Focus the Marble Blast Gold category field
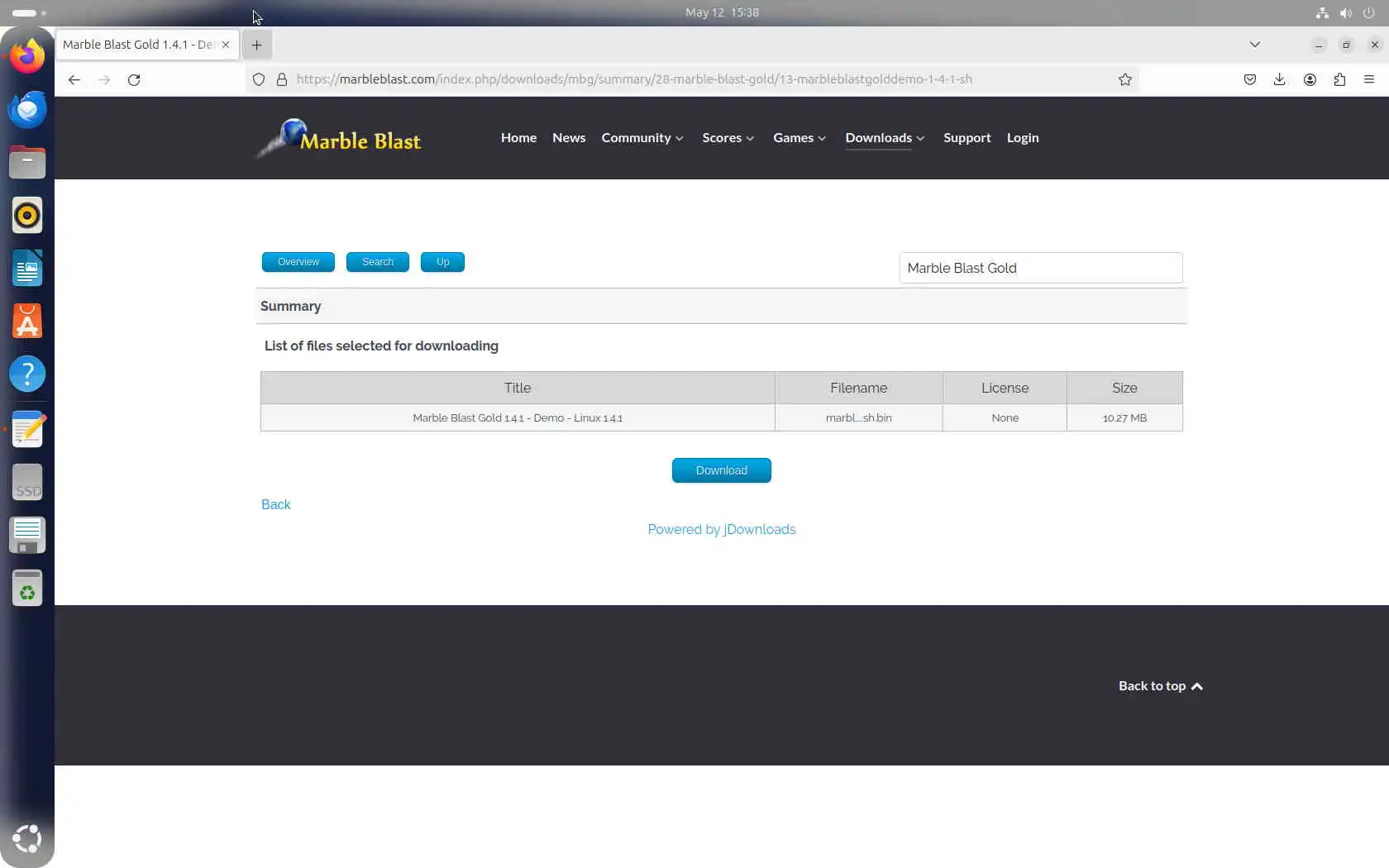This screenshot has height=868, width=1389. point(1041,268)
